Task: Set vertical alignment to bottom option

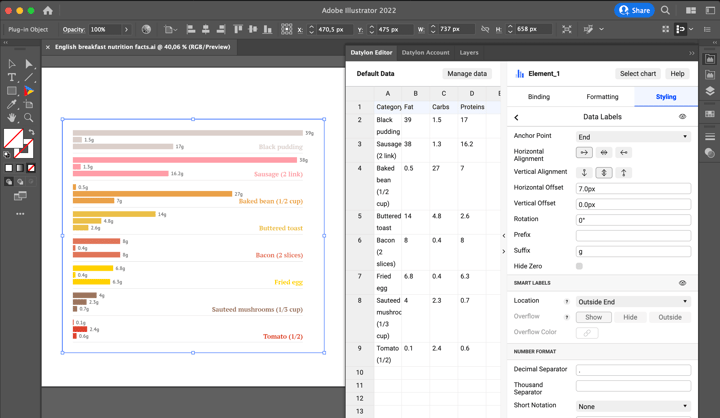Action: click(584, 173)
